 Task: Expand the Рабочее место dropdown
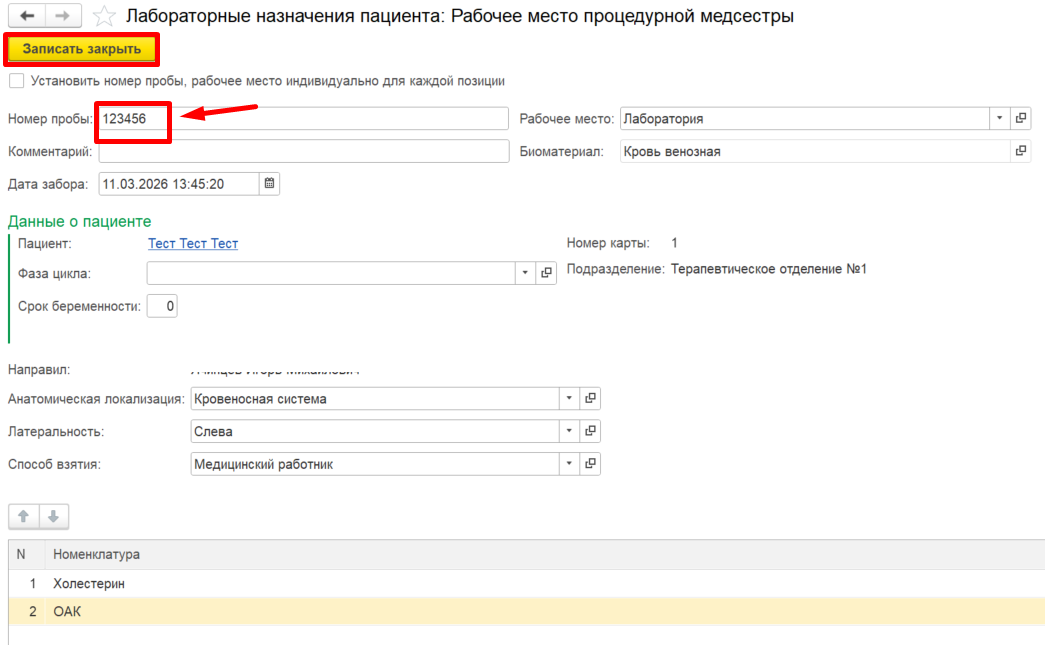click(1000, 118)
